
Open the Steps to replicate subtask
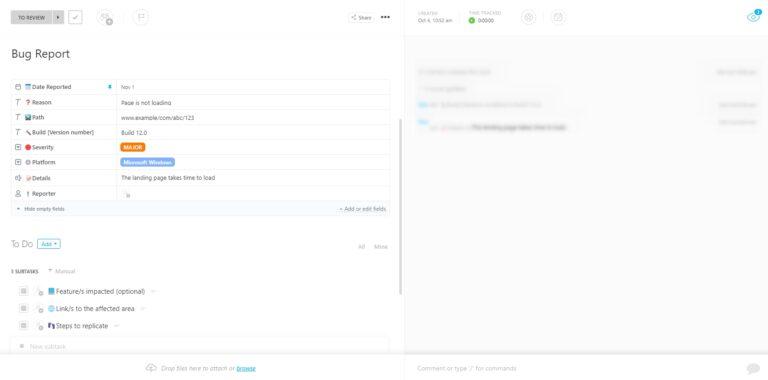[82, 326]
